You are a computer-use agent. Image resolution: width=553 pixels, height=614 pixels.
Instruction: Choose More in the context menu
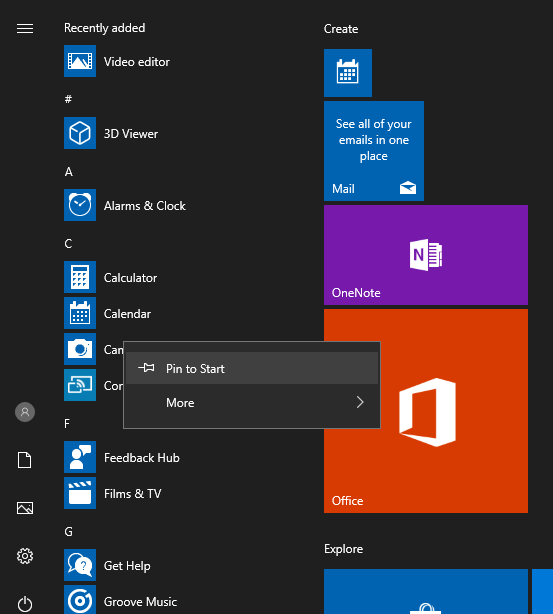[x=252, y=403]
